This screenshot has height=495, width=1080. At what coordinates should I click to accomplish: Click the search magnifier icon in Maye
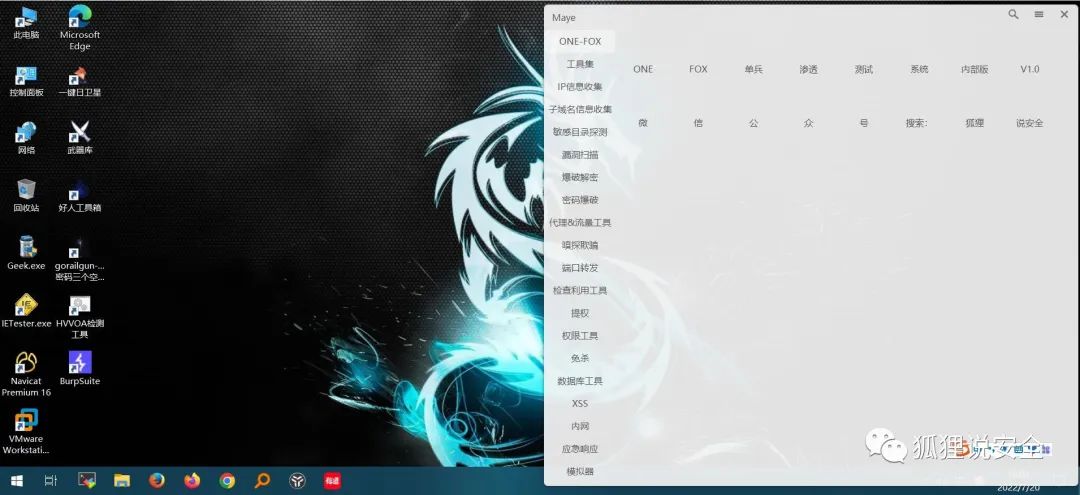pos(1013,14)
